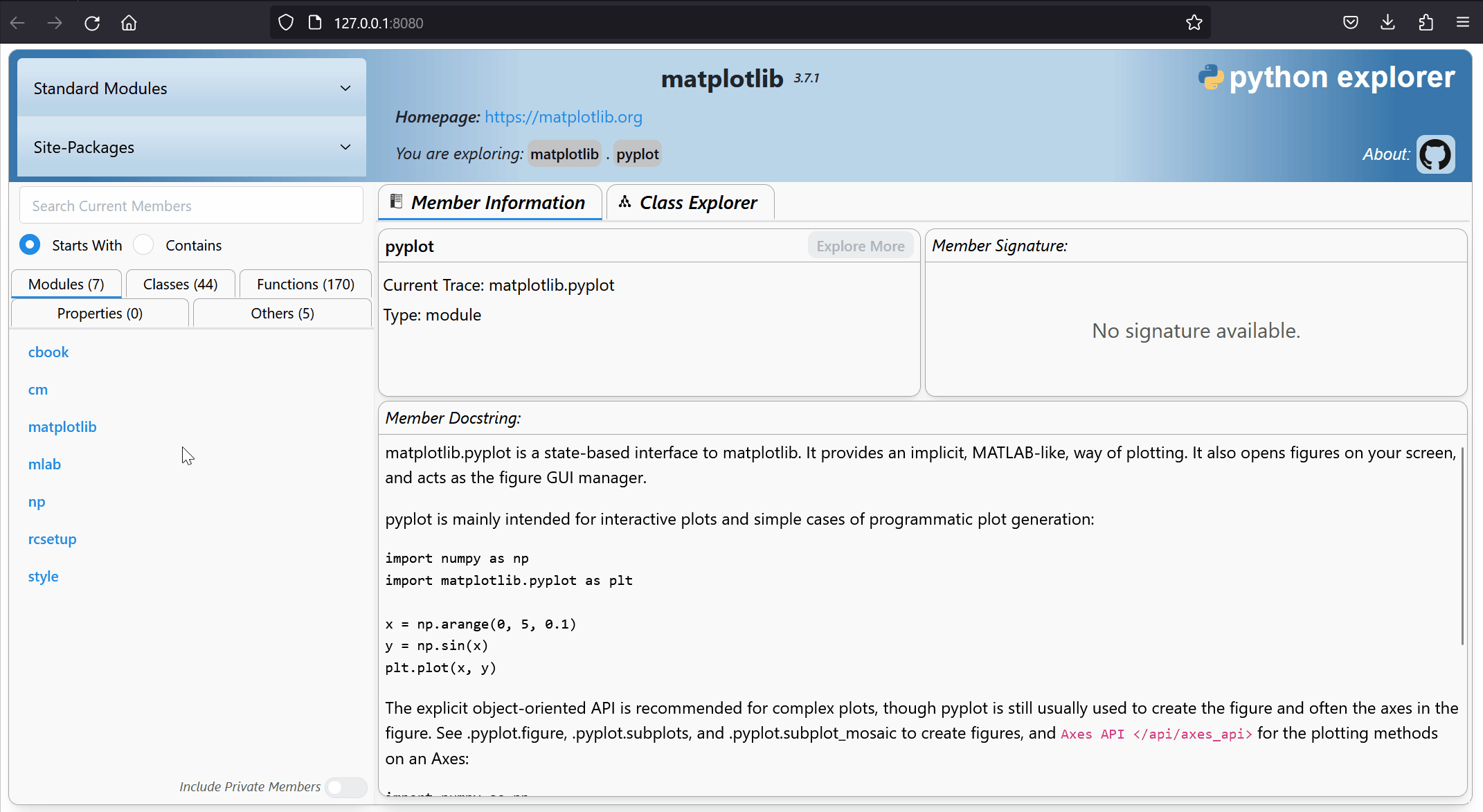Viewport: 1483px width, 812px height.
Task: Open the browser extensions icon
Action: [1426, 23]
